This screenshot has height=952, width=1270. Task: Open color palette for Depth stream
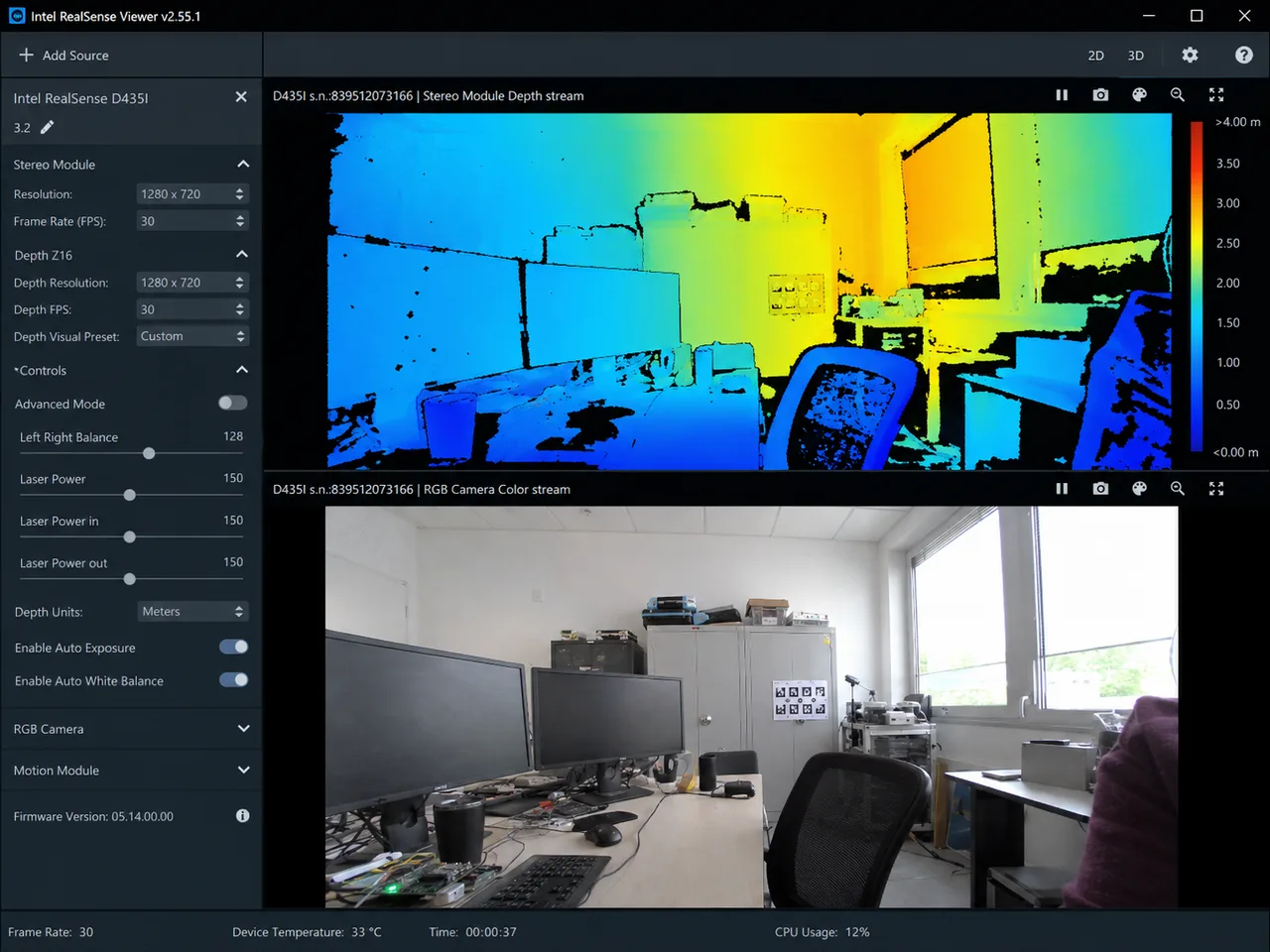(x=1139, y=95)
